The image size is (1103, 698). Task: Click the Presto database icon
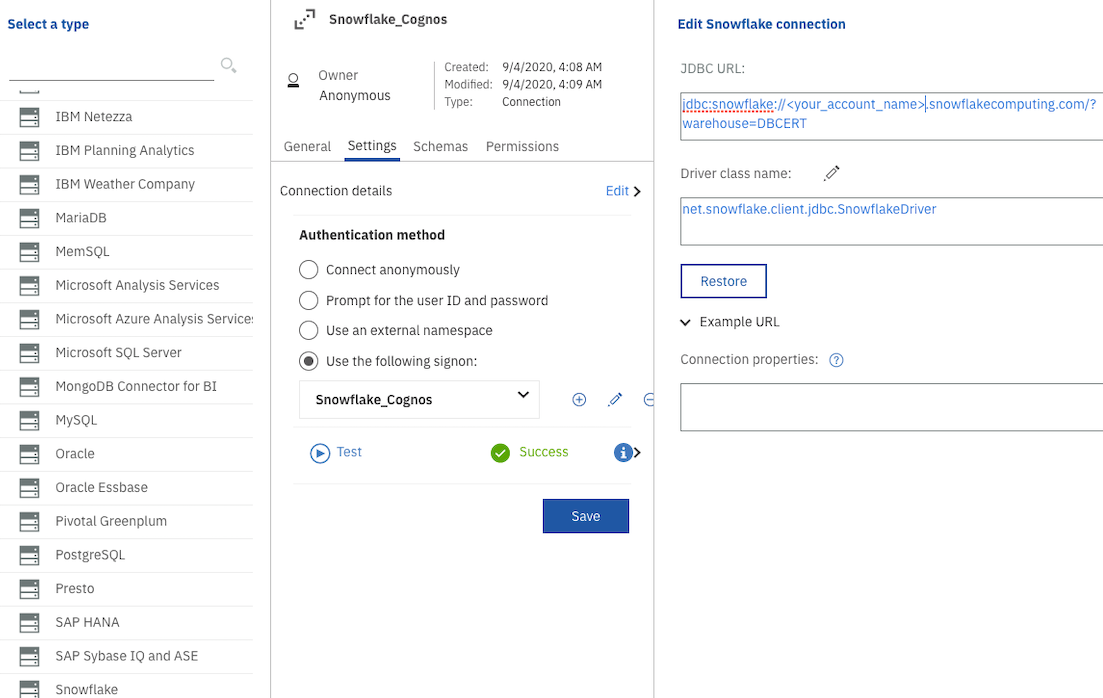point(30,589)
